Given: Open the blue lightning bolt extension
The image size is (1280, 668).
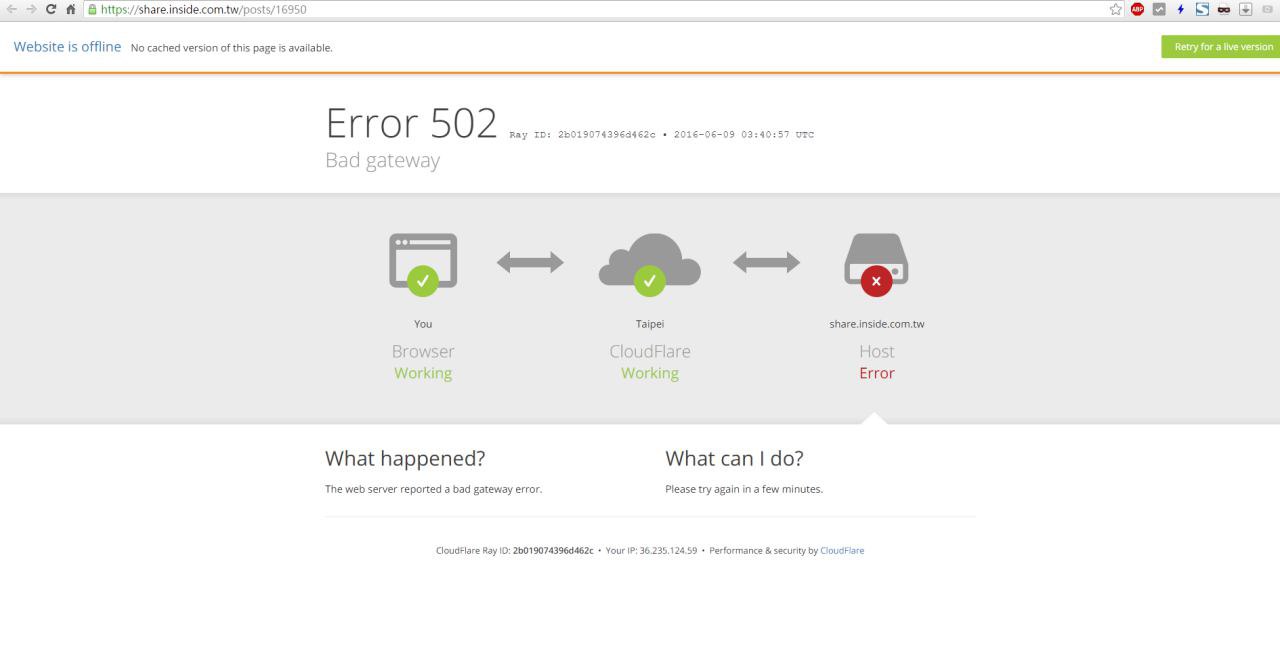Looking at the screenshot, I should point(1180,10).
